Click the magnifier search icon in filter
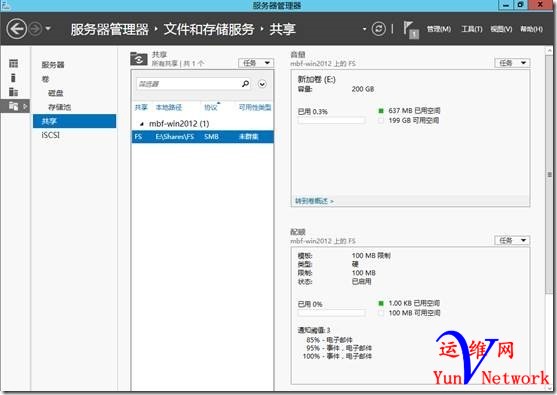 pyautogui.click(x=245, y=84)
